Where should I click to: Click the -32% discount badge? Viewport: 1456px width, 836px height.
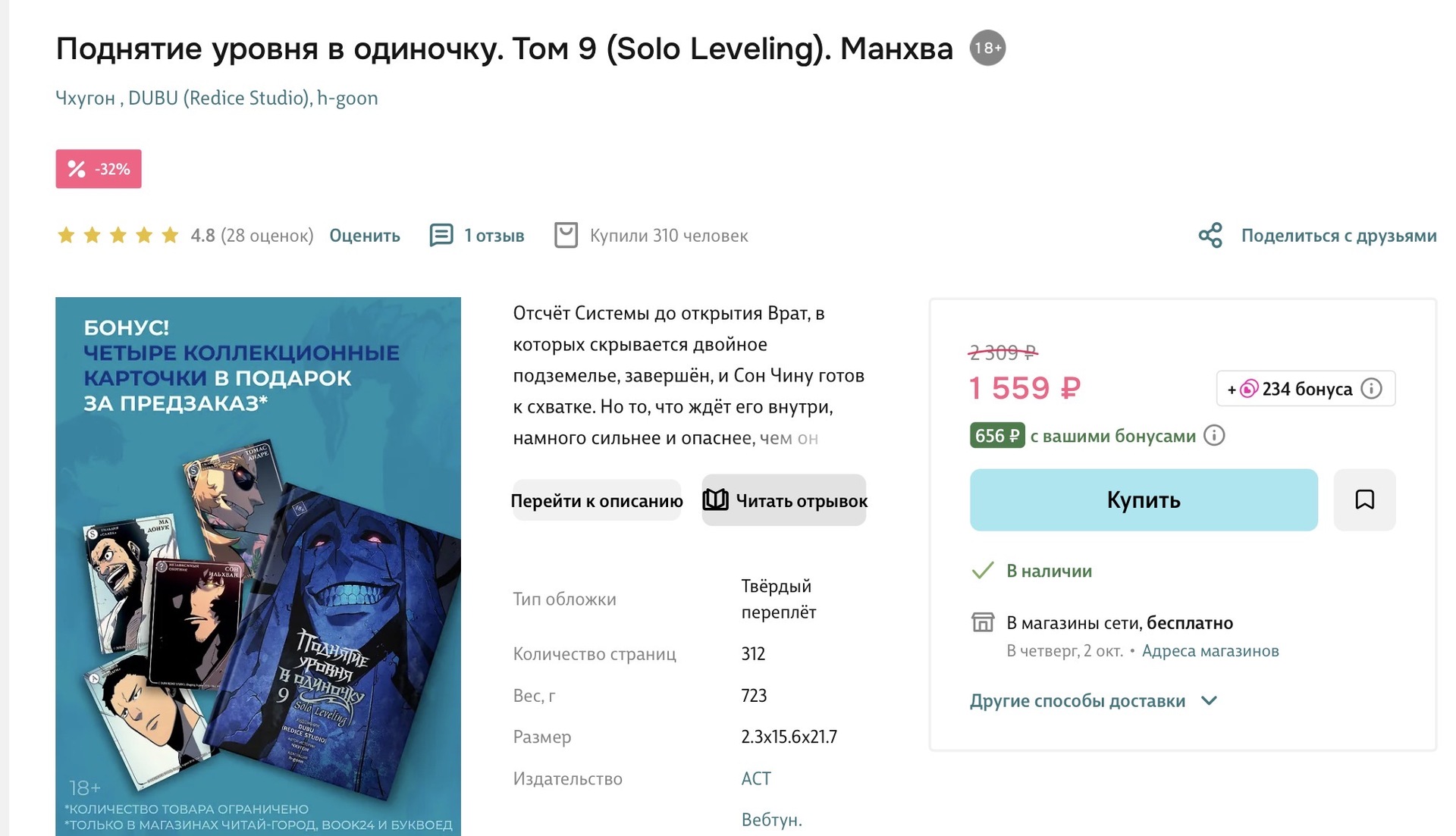pos(99,169)
